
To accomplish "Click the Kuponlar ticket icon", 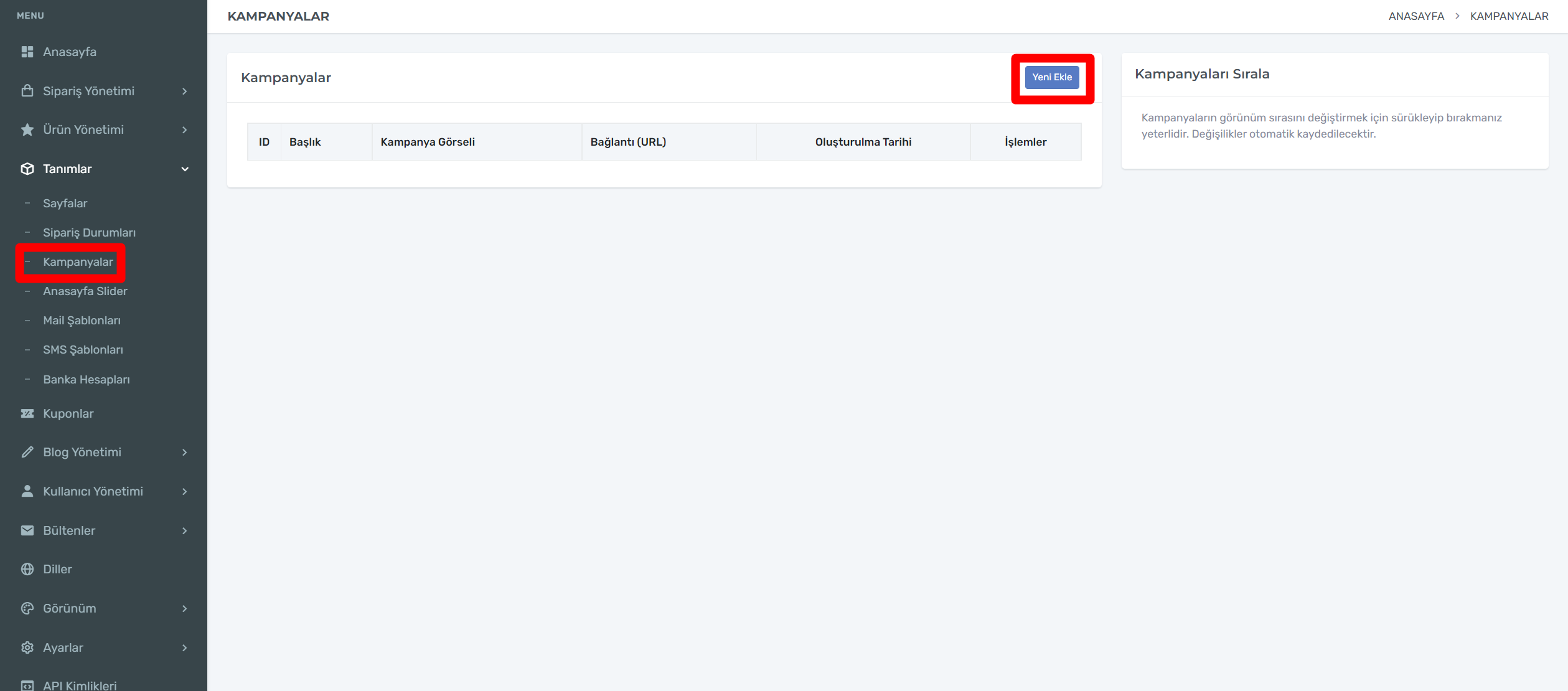I will click(27, 413).
